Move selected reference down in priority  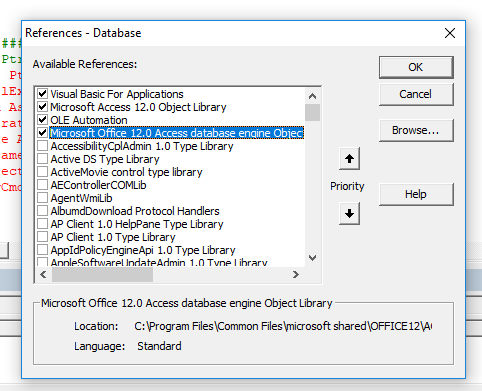click(x=349, y=213)
